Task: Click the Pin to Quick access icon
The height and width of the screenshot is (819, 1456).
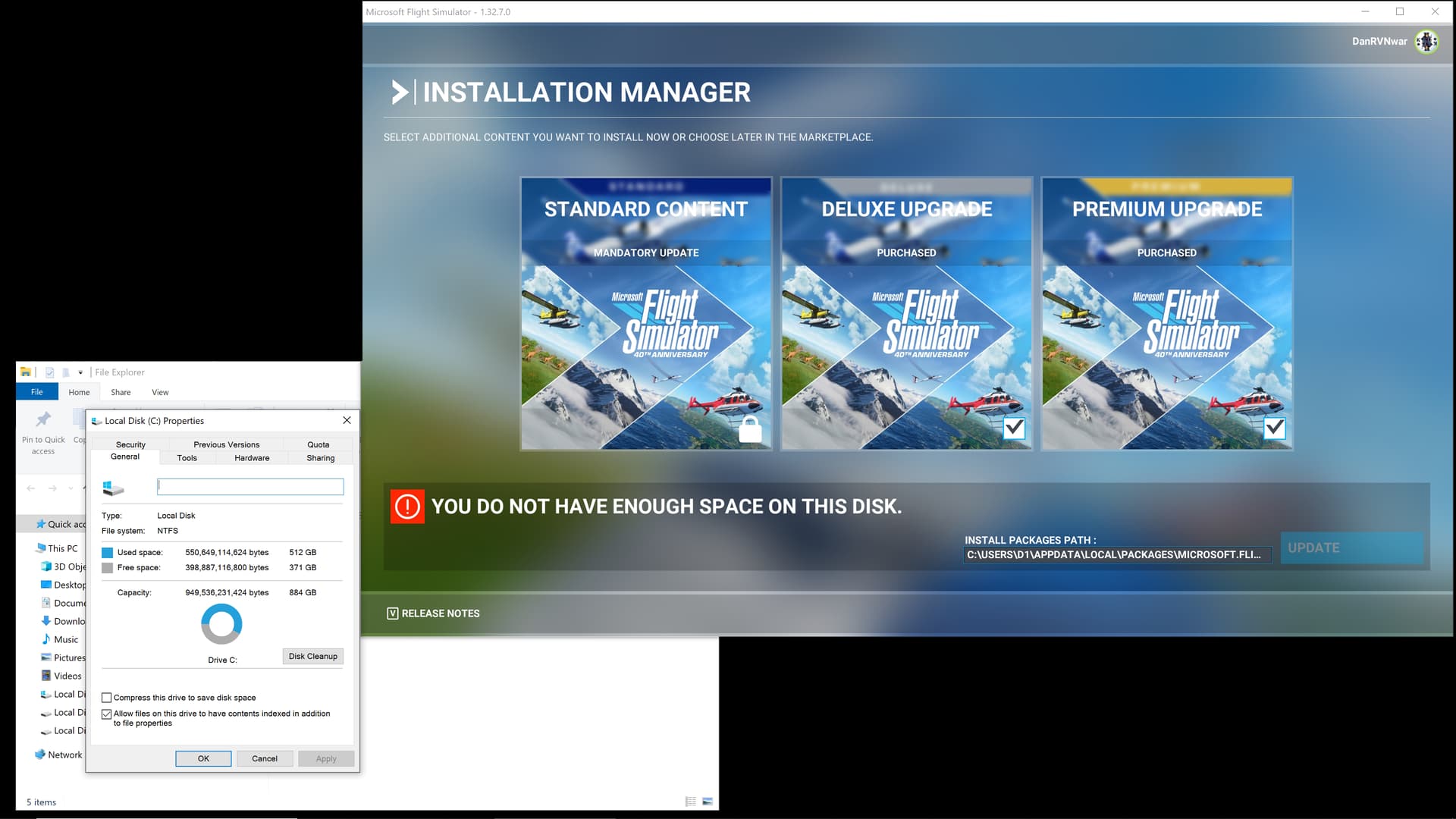Action: click(x=43, y=419)
